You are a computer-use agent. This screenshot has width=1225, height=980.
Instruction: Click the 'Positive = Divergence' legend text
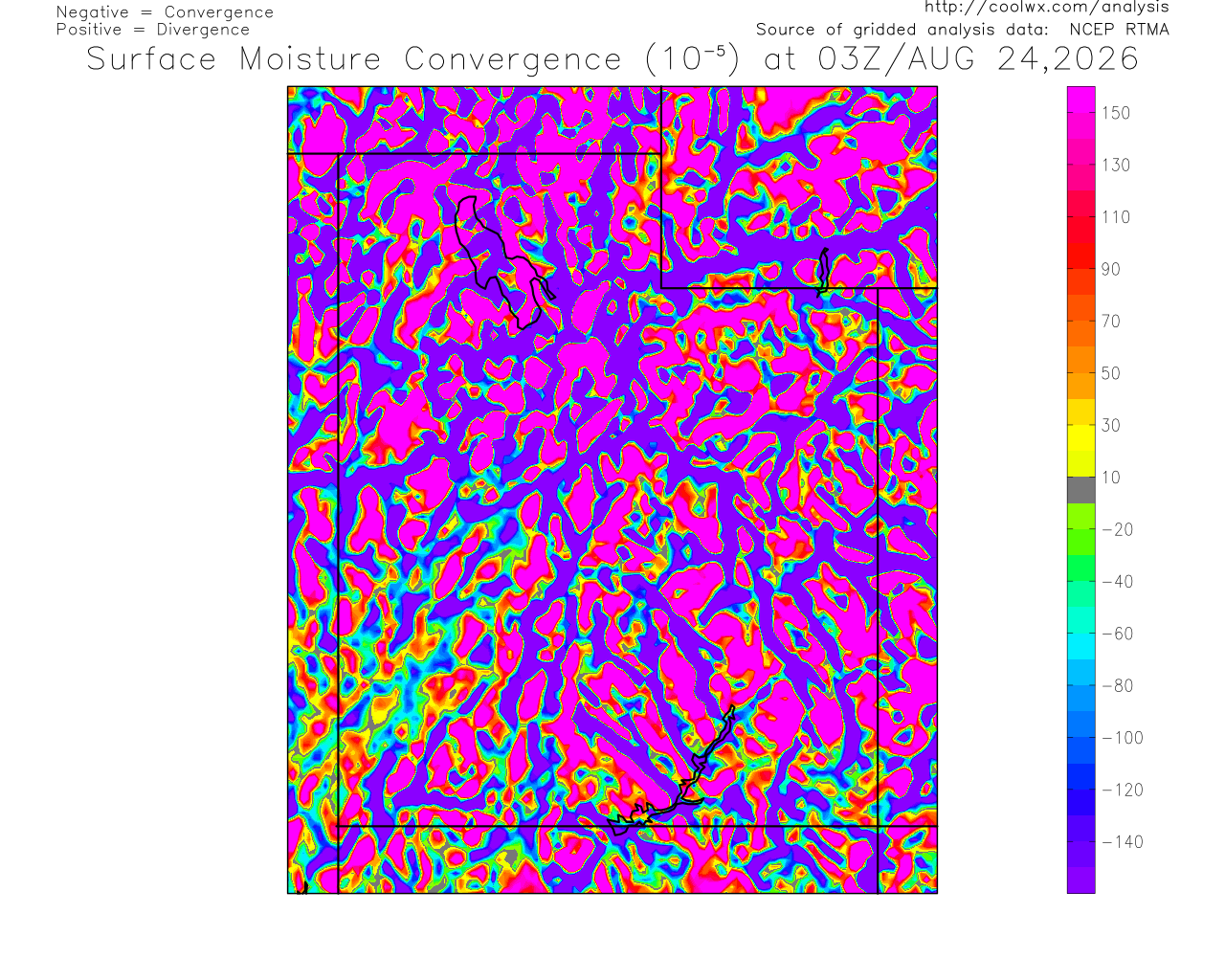coord(152,30)
